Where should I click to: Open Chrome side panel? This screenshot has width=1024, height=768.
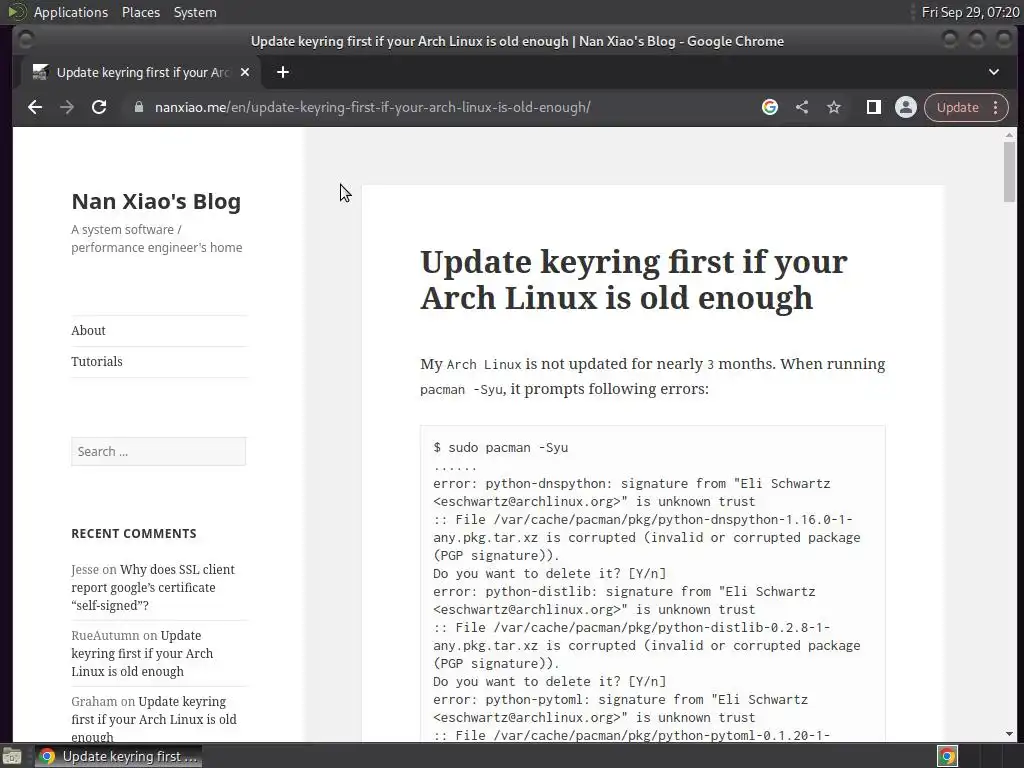point(874,107)
